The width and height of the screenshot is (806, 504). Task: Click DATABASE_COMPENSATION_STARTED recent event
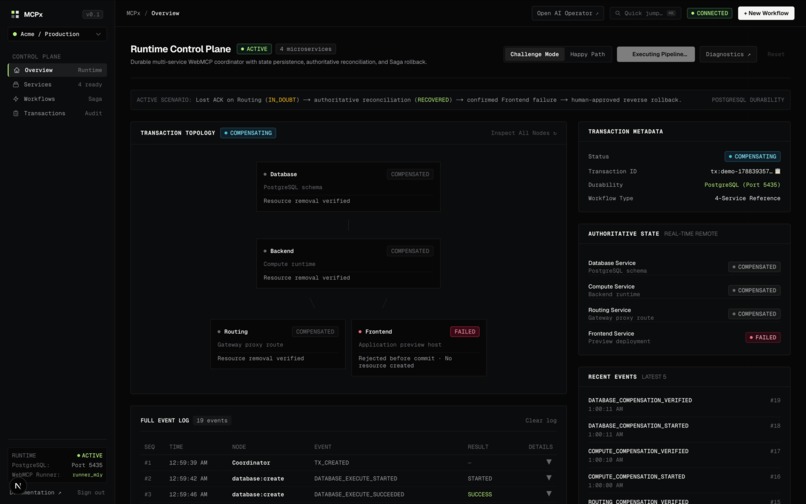tap(684, 430)
